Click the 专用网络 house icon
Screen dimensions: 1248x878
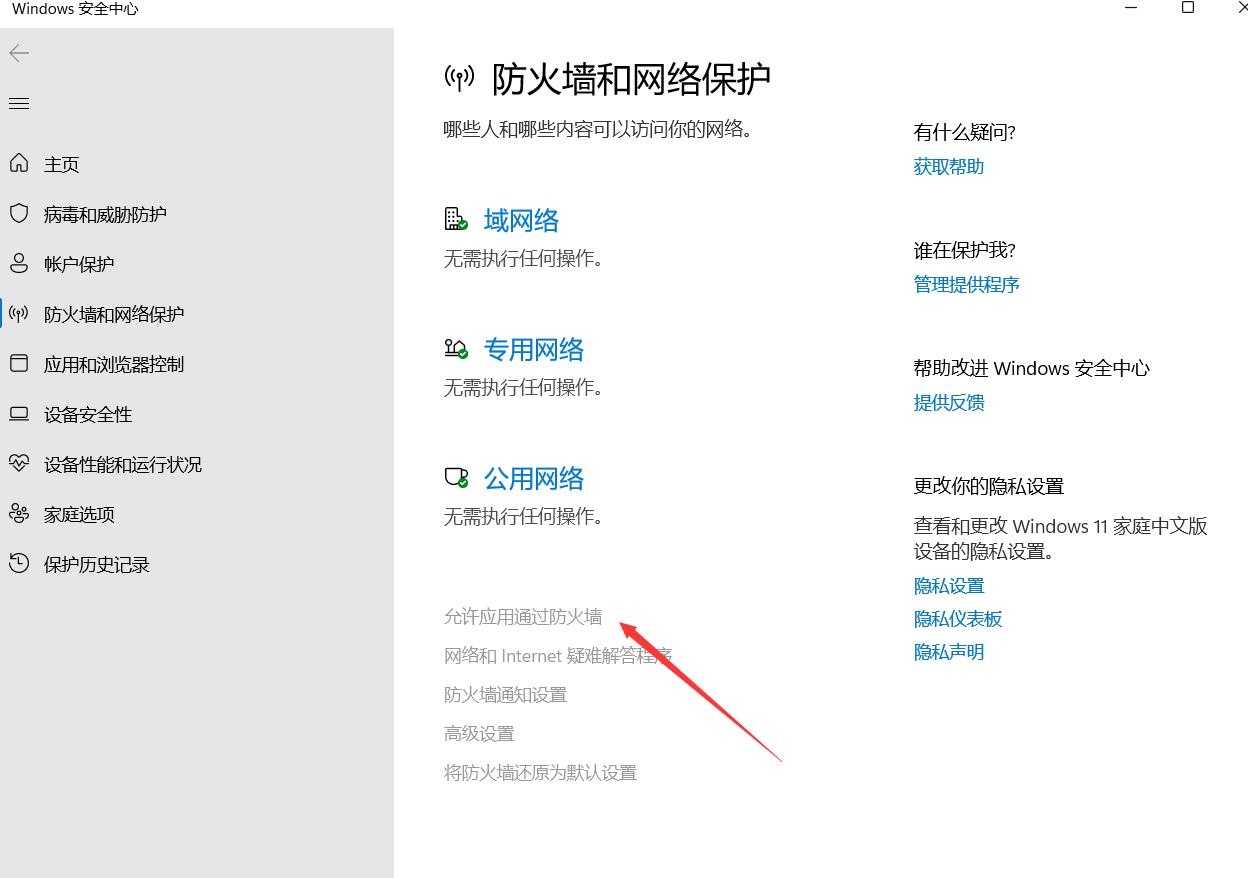(x=456, y=348)
